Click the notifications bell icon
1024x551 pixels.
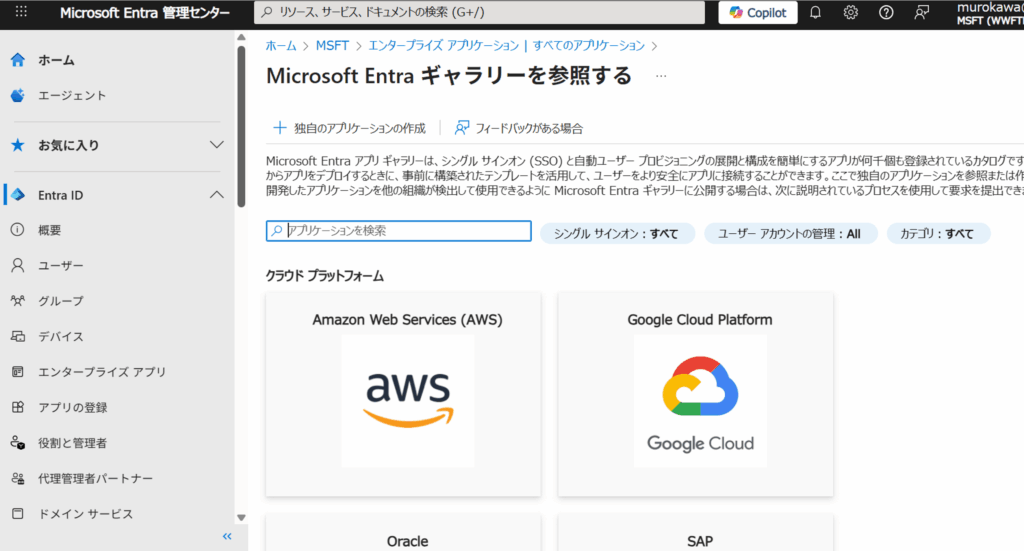(815, 13)
